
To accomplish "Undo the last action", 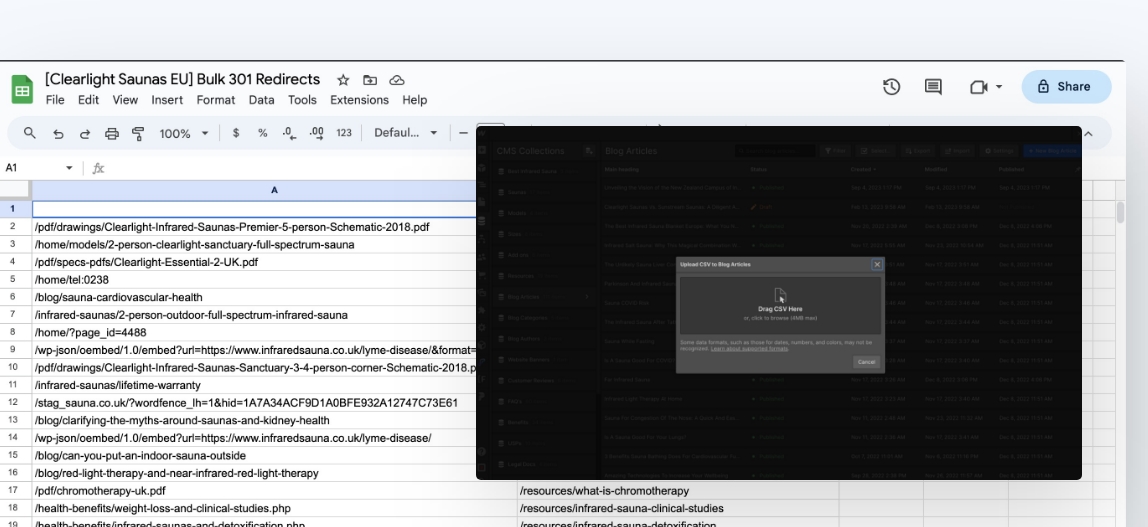I will pos(58,133).
